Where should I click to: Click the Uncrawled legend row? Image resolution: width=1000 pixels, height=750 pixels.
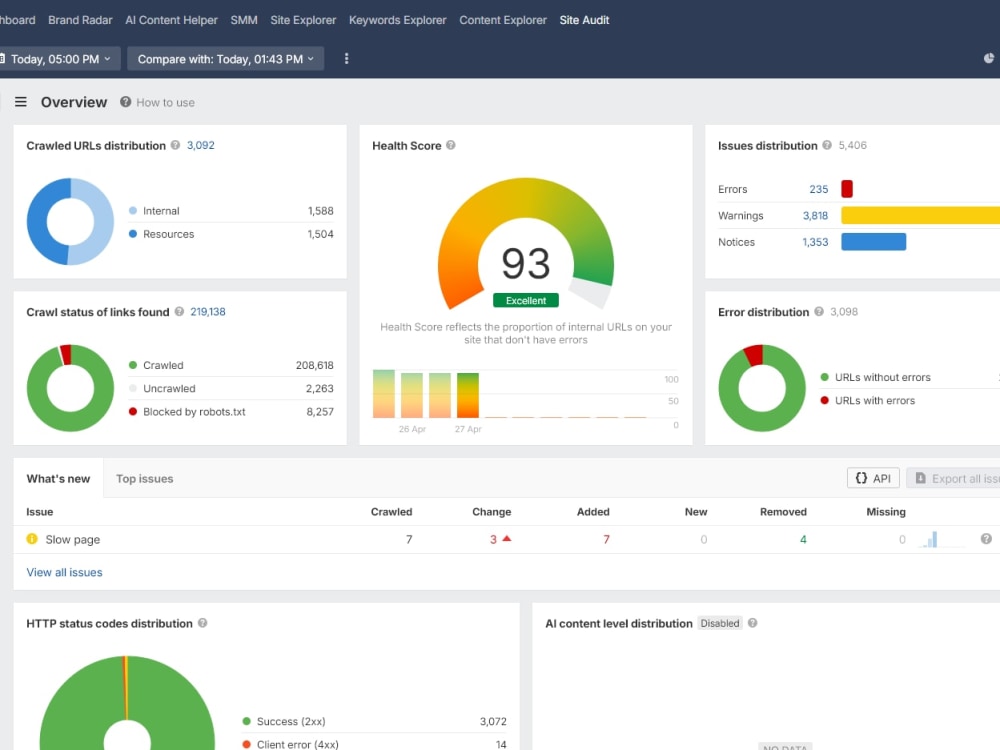pyautogui.click(x=231, y=388)
